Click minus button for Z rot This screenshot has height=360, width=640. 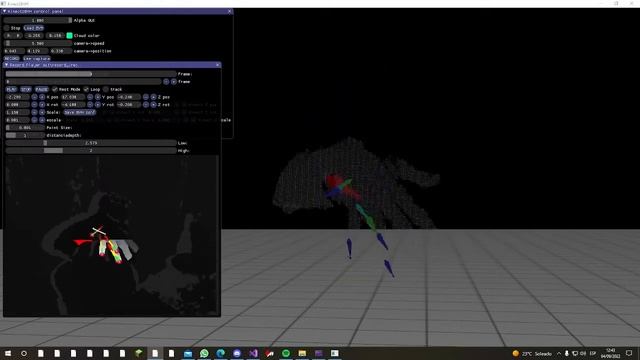(x=146, y=104)
